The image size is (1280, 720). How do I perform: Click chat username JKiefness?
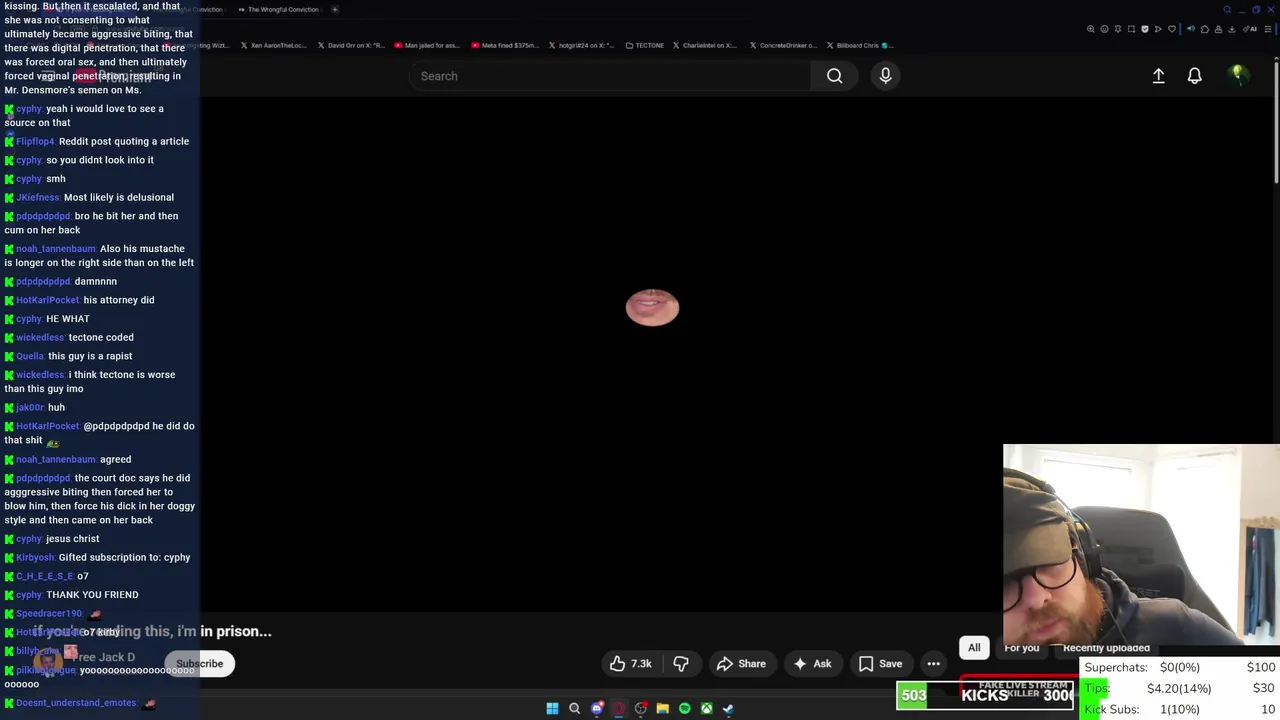click(38, 197)
